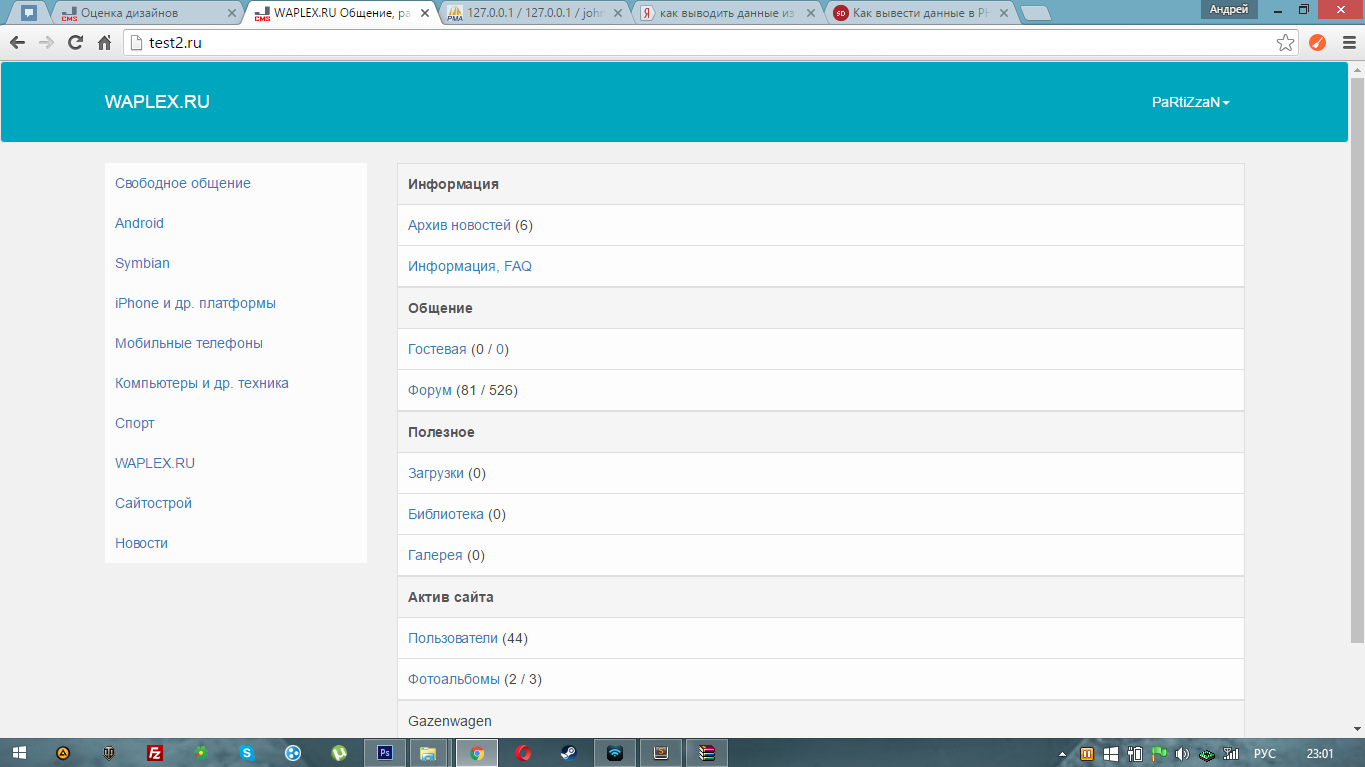This screenshot has height=767, width=1365.
Task: Open the Загрузки downloads link
Action: pyautogui.click(x=436, y=473)
